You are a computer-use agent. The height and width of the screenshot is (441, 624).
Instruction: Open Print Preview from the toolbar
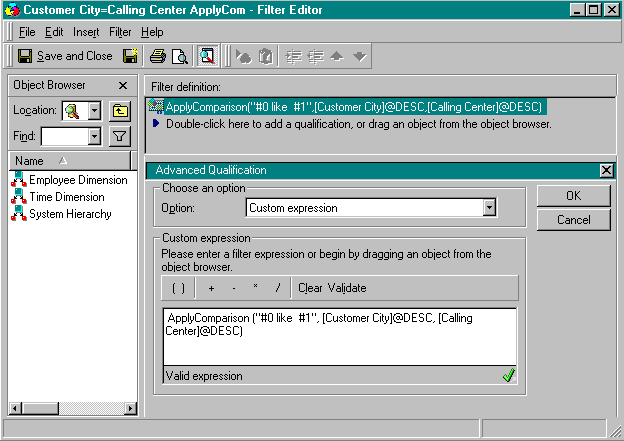[x=180, y=56]
